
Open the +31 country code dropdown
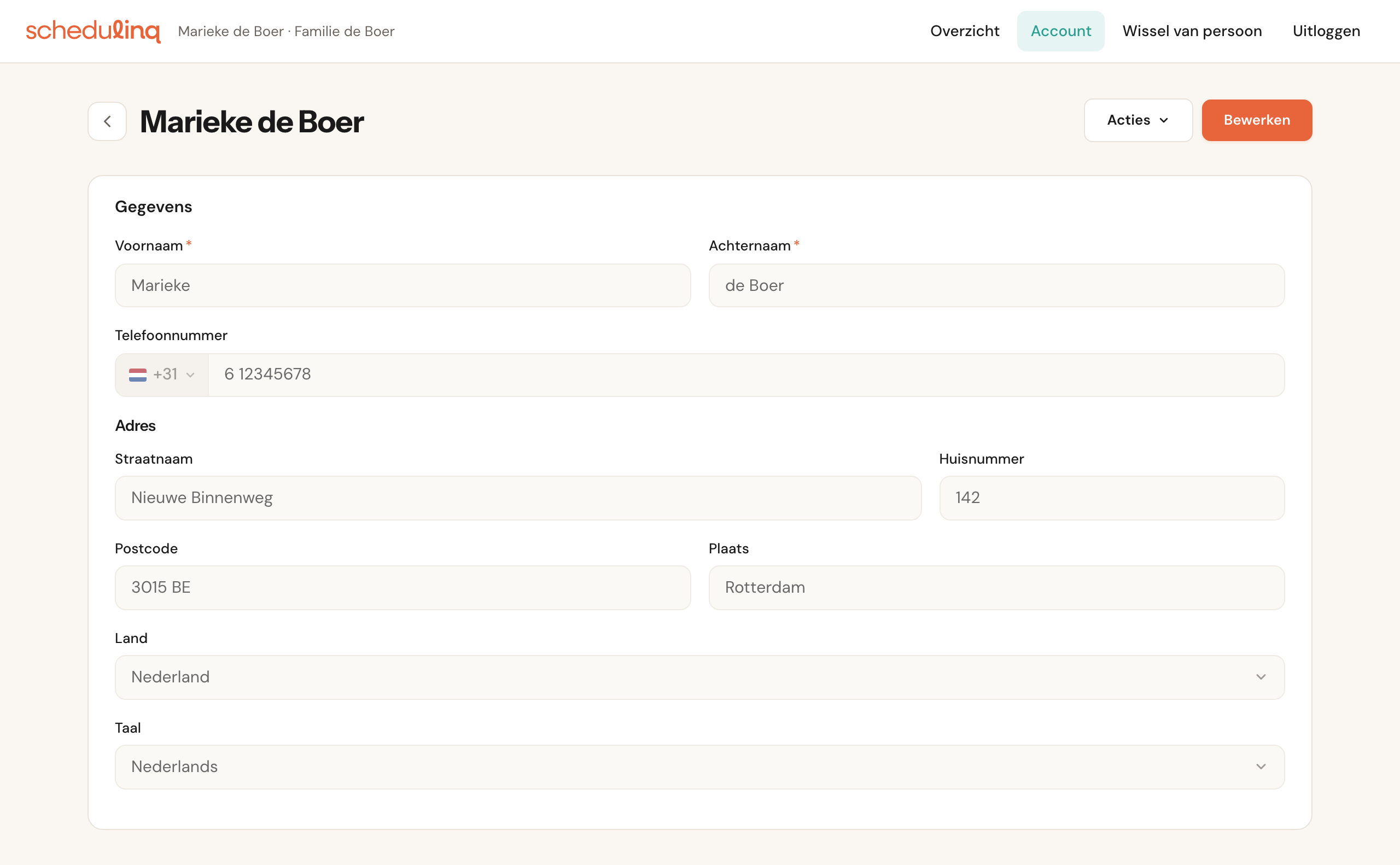click(162, 375)
